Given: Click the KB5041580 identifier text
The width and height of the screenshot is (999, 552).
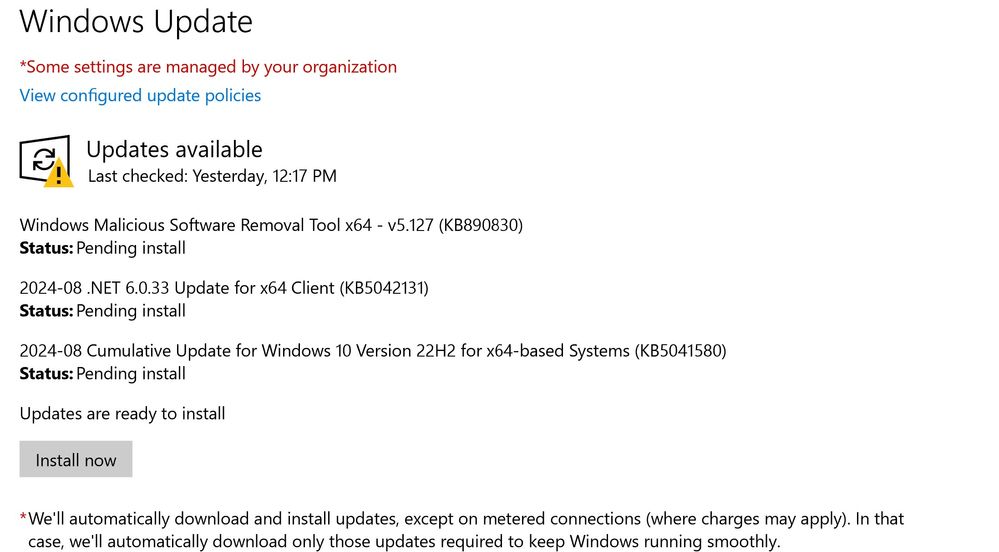Looking at the screenshot, I should point(681,351).
